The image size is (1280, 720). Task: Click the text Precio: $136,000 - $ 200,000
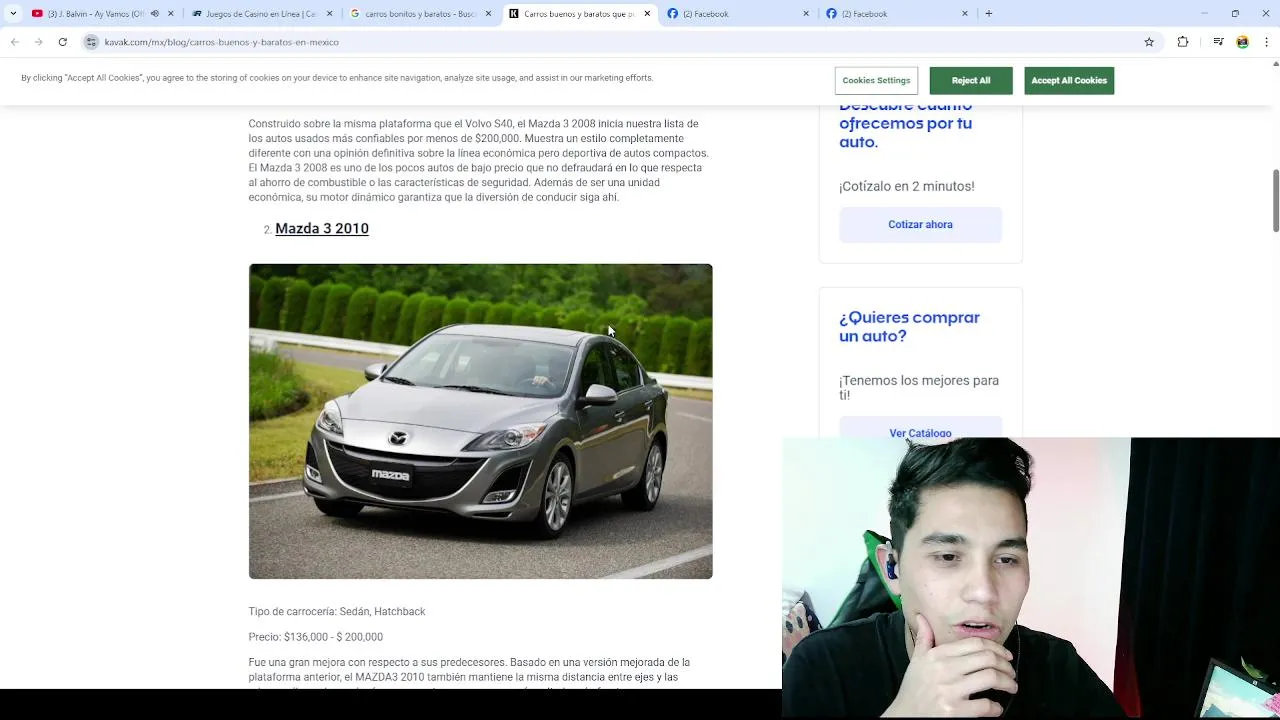(x=316, y=637)
